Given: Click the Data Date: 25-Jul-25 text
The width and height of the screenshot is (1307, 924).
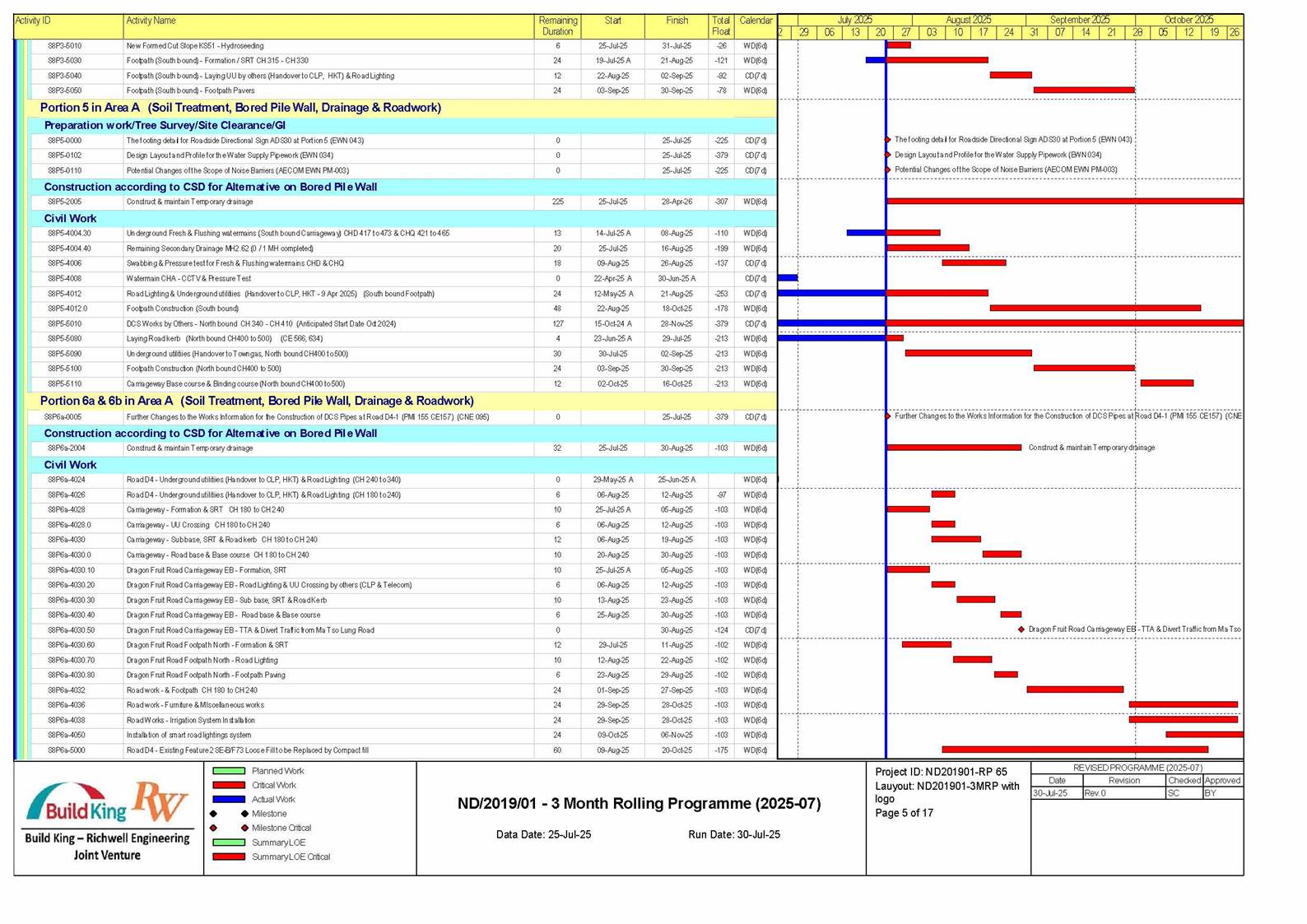Looking at the screenshot, I should [543, 834].
